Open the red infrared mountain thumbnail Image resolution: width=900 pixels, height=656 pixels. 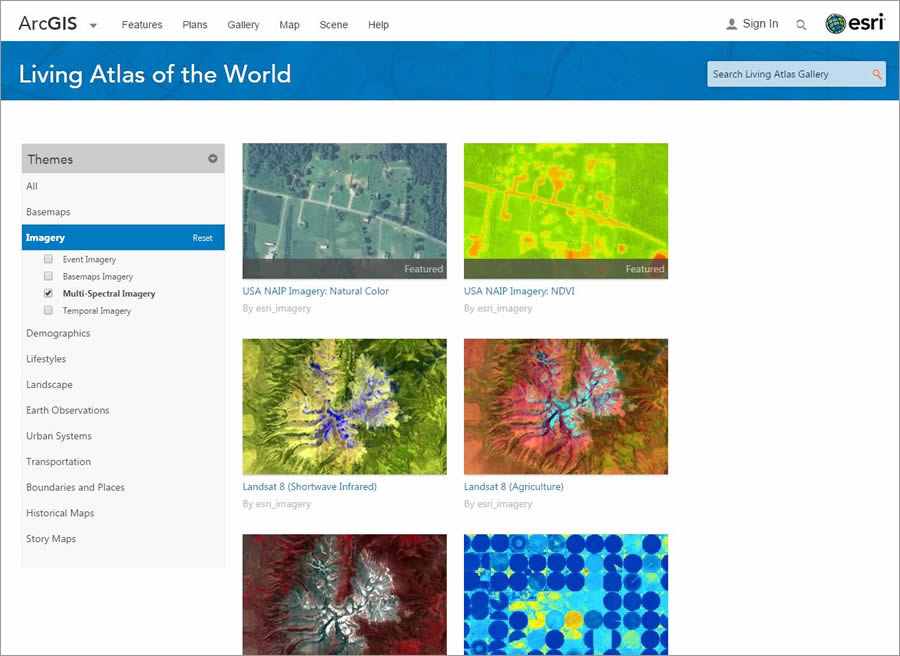click(x=344, y=595)
